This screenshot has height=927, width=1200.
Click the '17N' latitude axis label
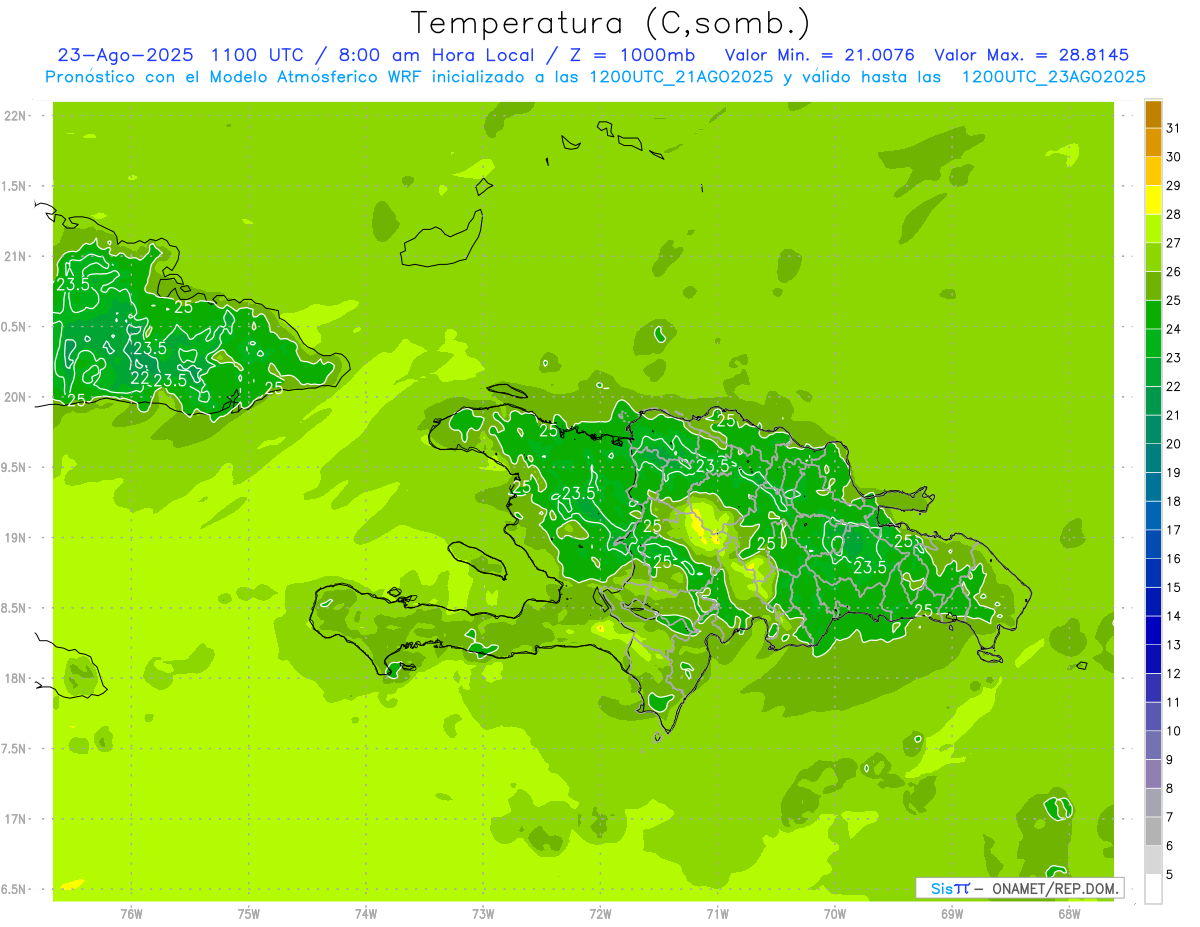click(x=15, y=819)
